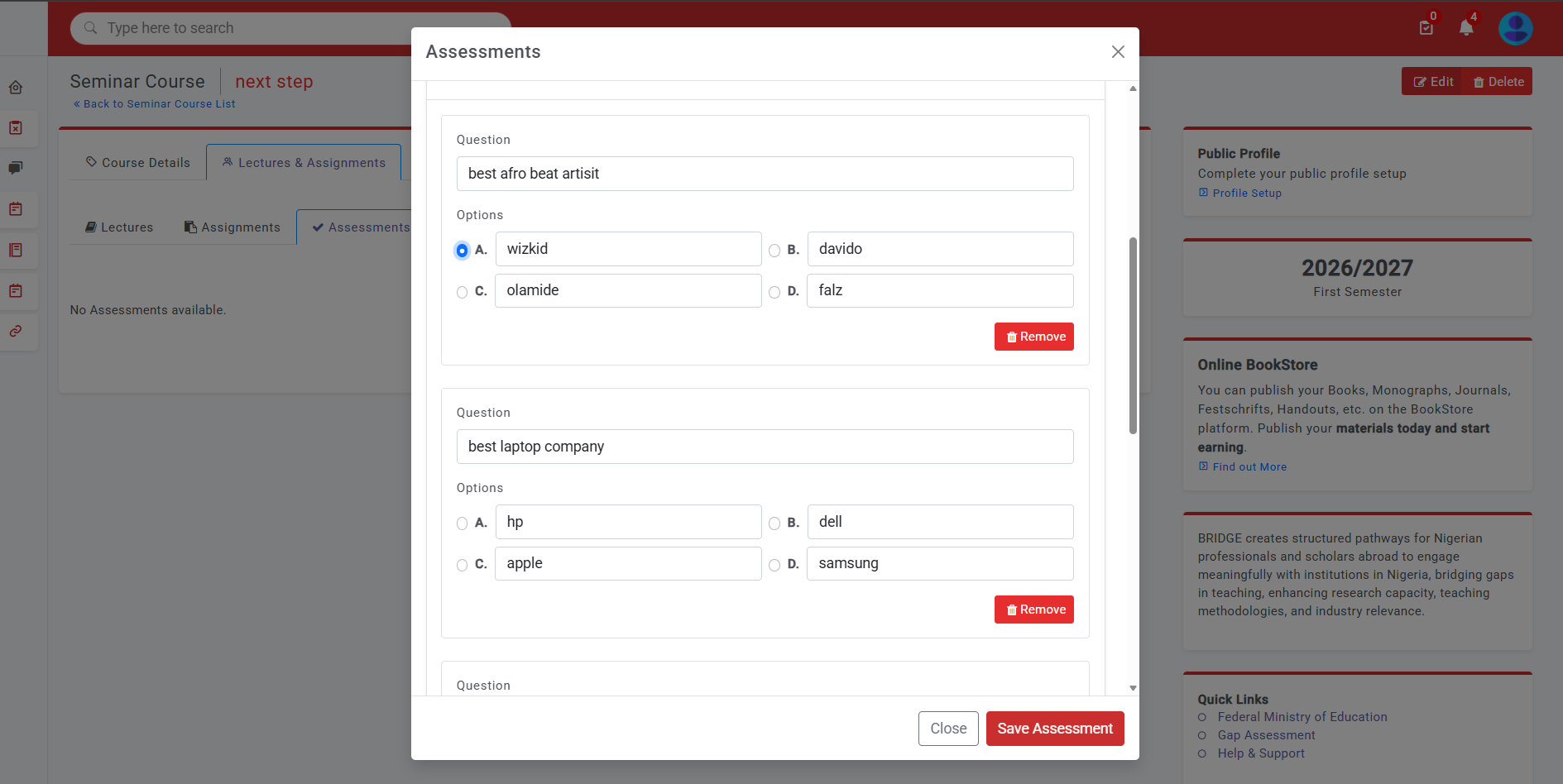Click the Edit course button
Screen dimensions: 1563x784
point(1433,82)
